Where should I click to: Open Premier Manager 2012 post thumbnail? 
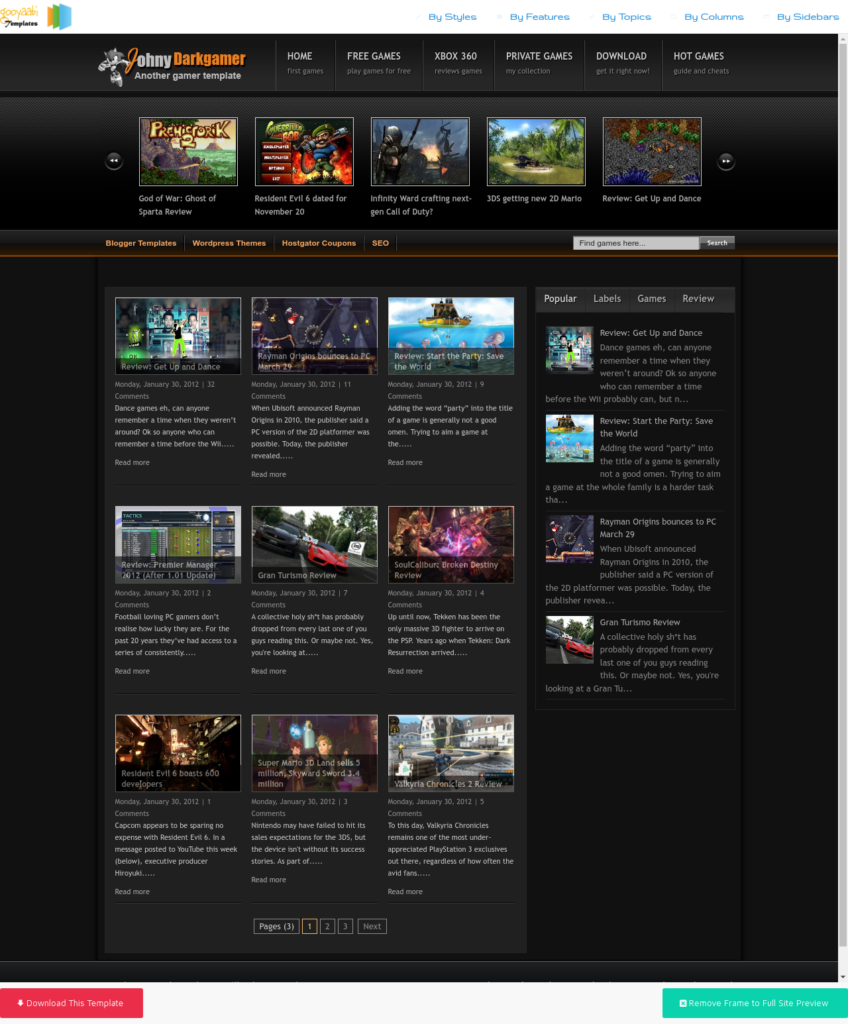click(178, 545)
